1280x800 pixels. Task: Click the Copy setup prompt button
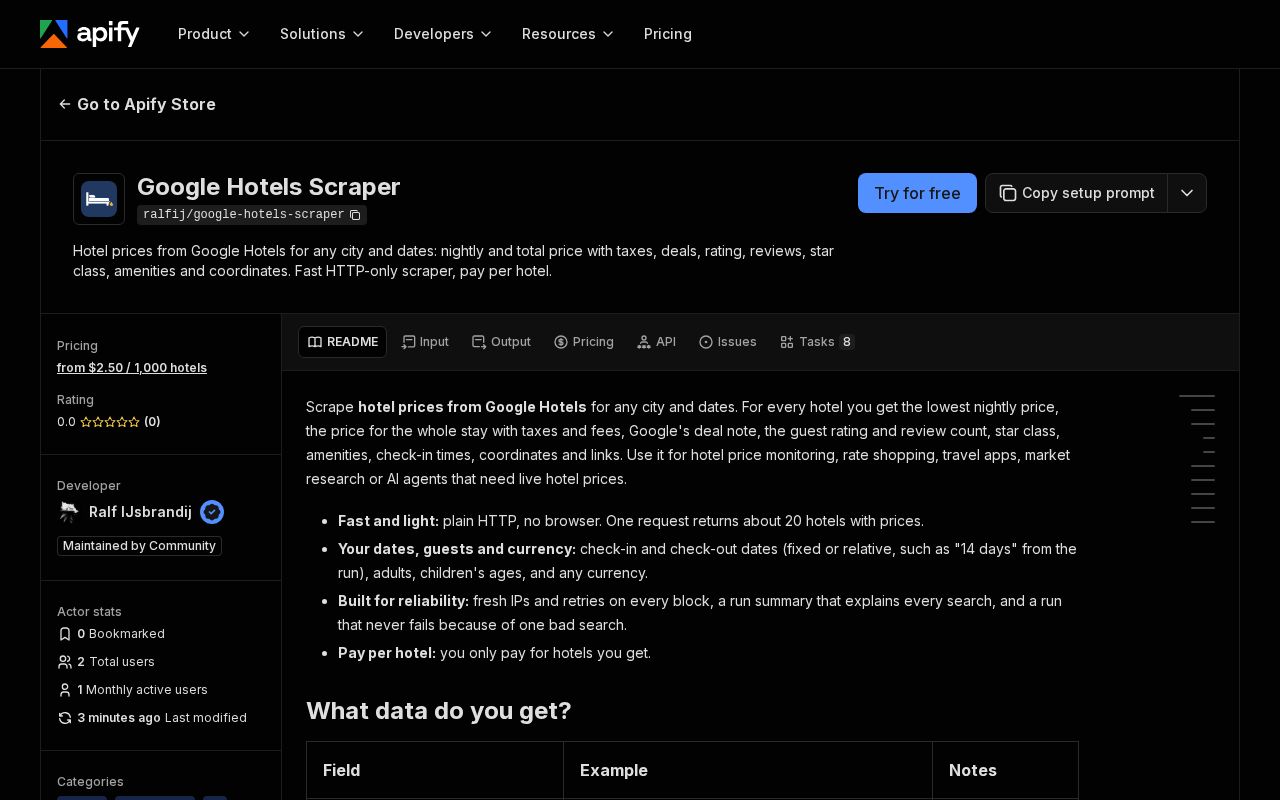(x=1077, y=193)
